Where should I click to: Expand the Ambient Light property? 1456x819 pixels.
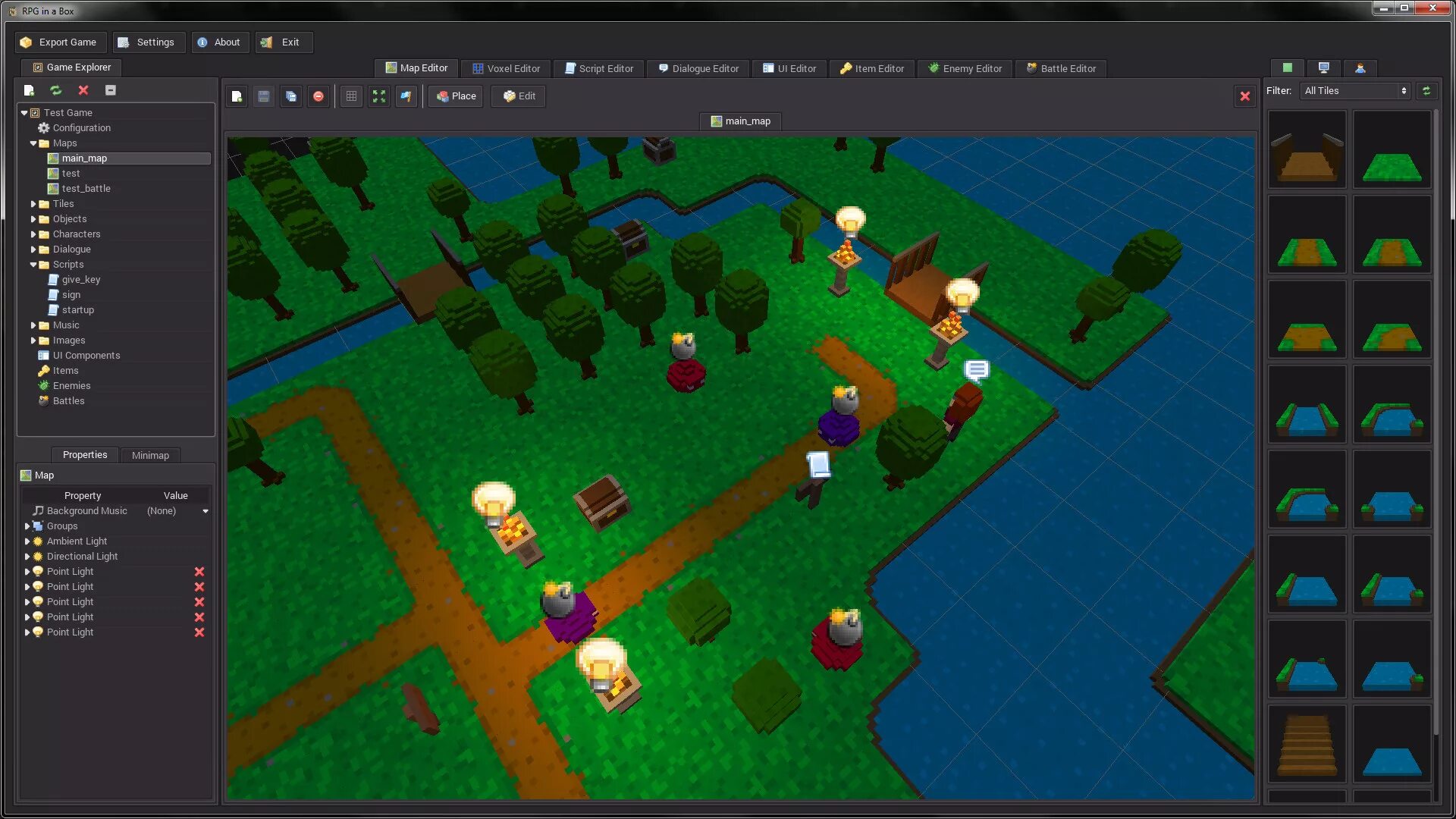click(27, 541)
